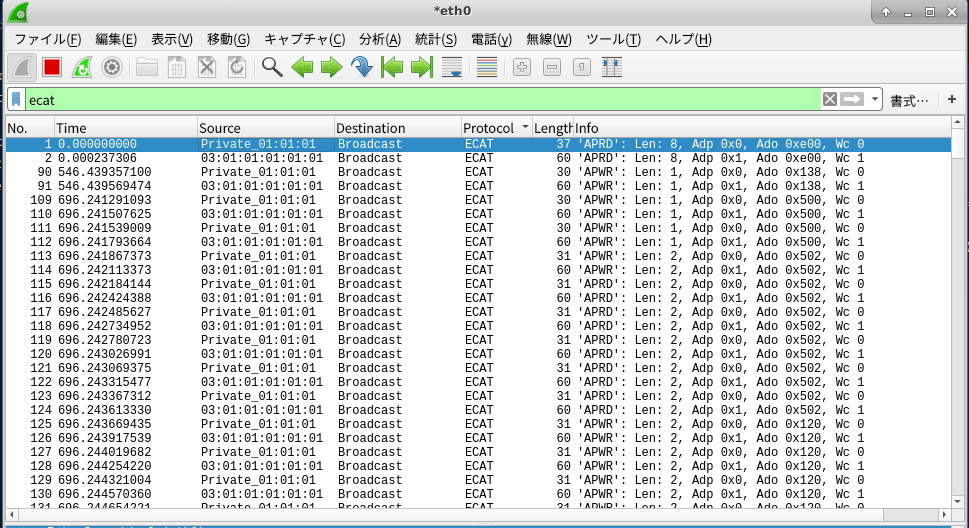Open the display filter history dropdown
The width and height of the screenshot is (969, 528).
point(874,100)
